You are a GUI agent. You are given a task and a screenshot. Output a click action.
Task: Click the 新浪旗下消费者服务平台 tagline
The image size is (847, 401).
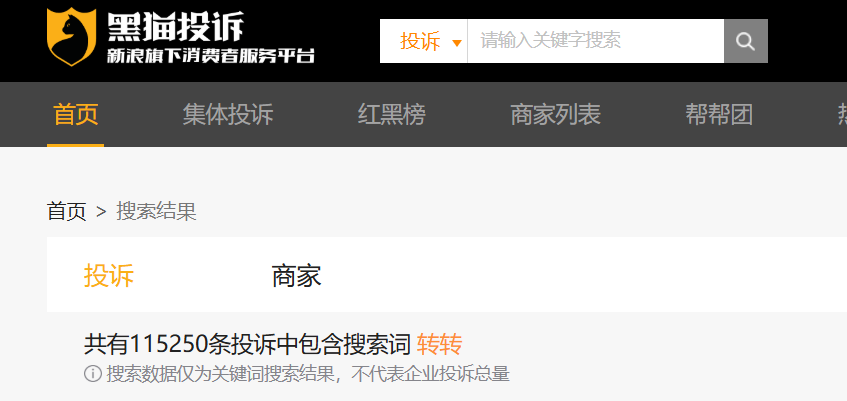pyautogui.click(x=210, y=56)
